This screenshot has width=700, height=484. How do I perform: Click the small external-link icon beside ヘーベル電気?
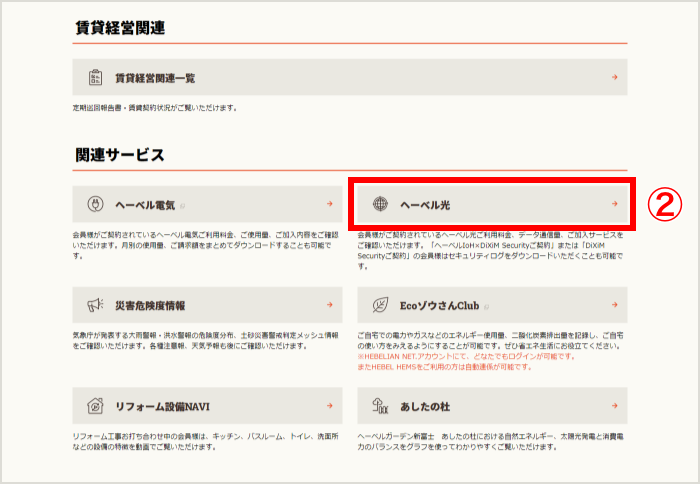(x=181, y=206)
